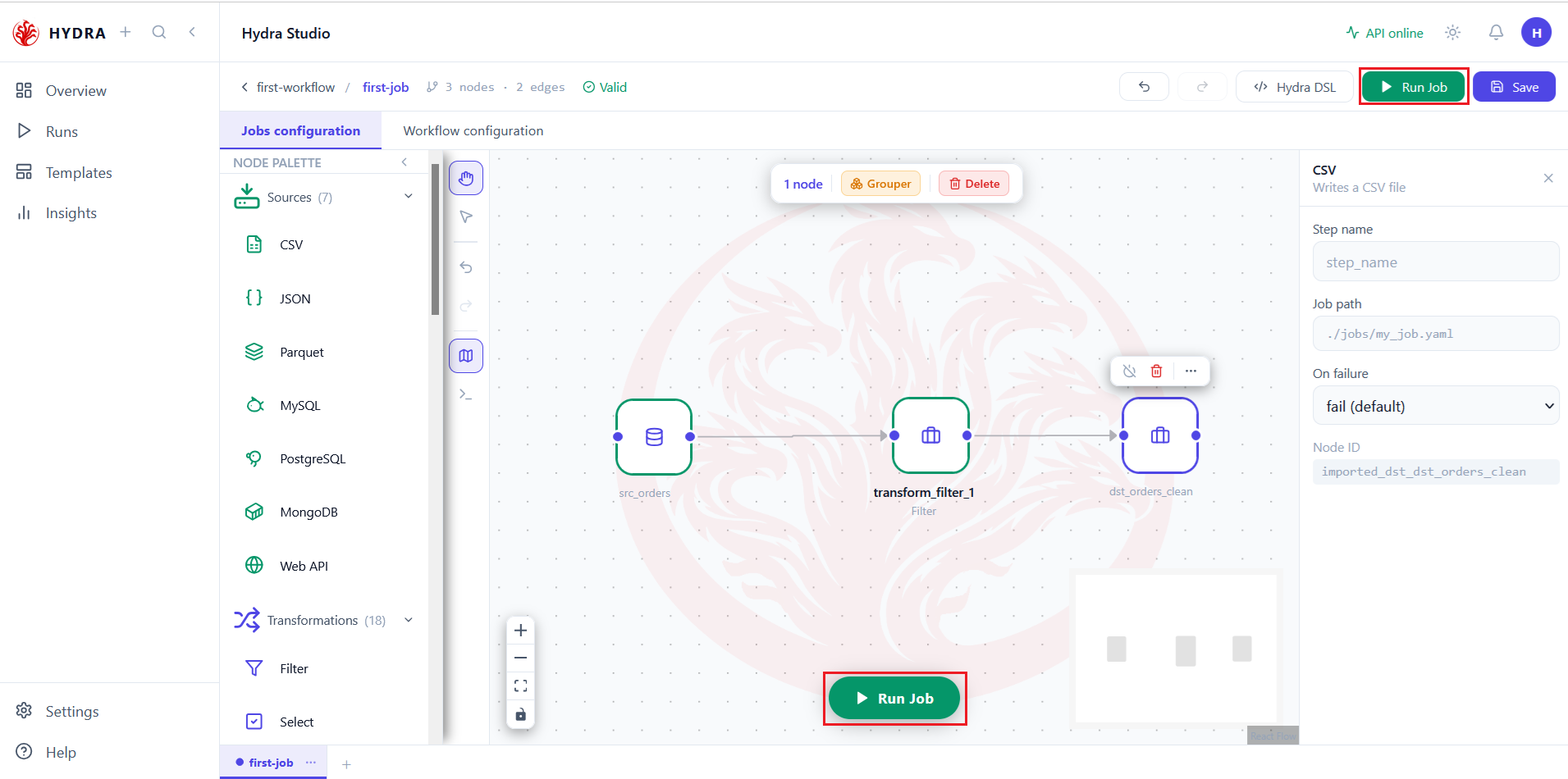Focus the Job path field
The image size is (1568, 779).
pos(1436,334)
